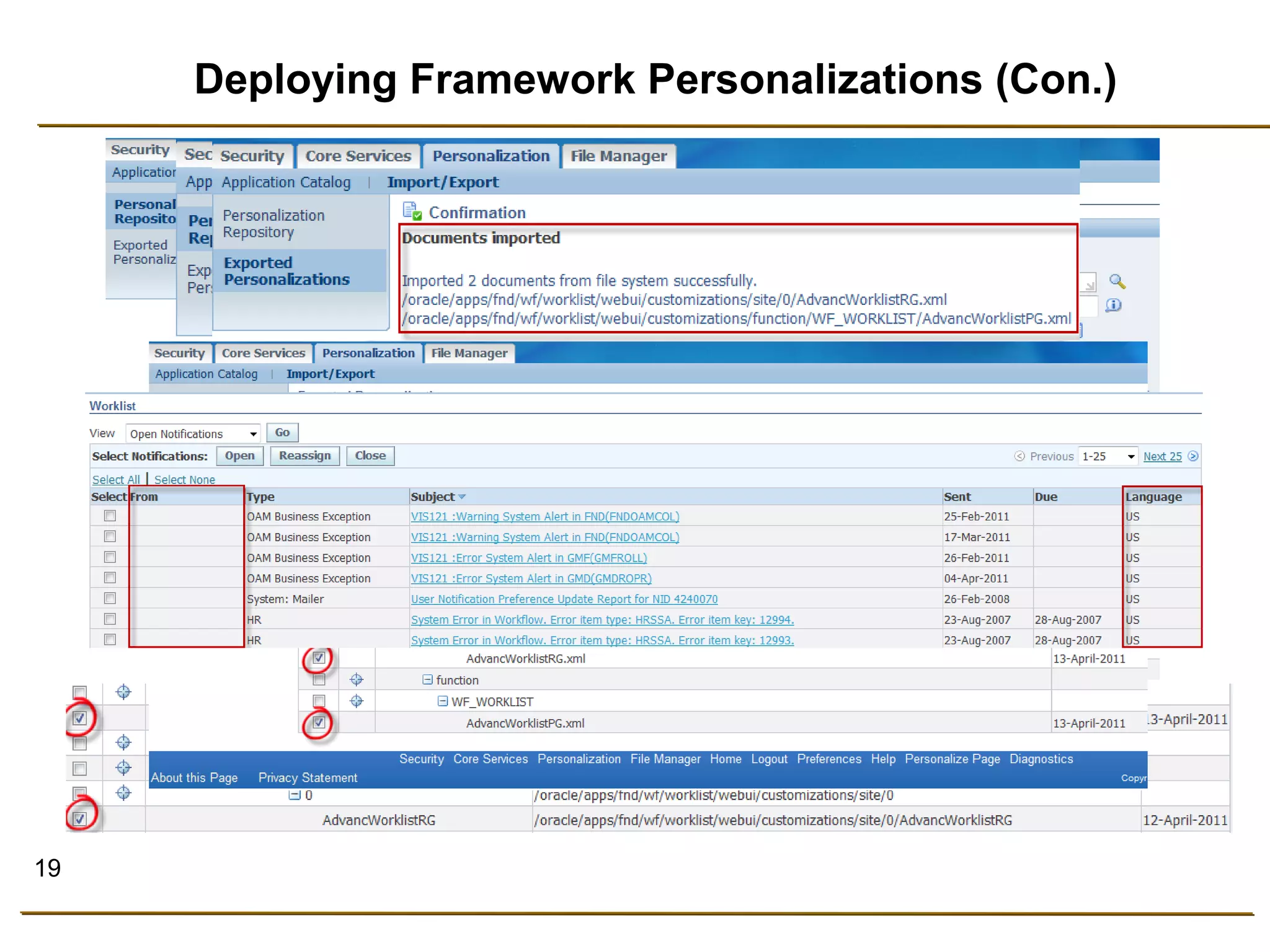Open Import/Export subtab in top bar
Image resolution: width=1270 pixels, height=952 pixels.
pyautogui.click(x=443, y=182)
